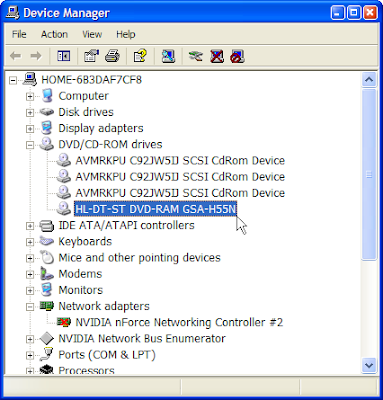Click the Ports (COM & LPT) icon
The width and height of the screenshot is (383, 400).
[x=47, y=354]
